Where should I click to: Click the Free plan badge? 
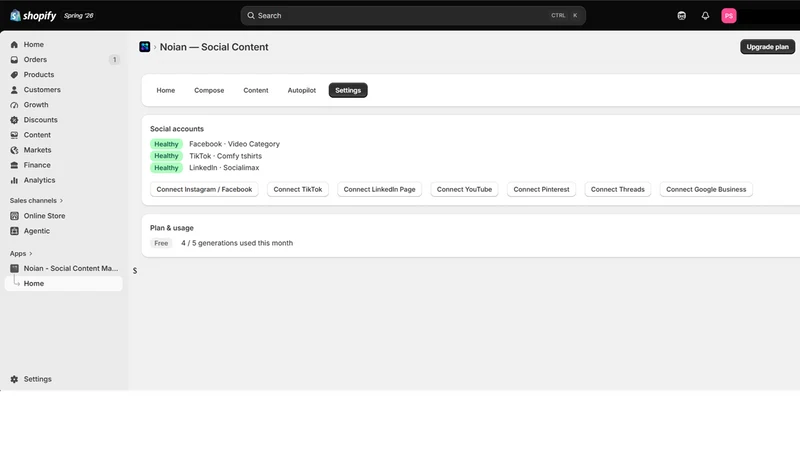[x=161, y=243]
